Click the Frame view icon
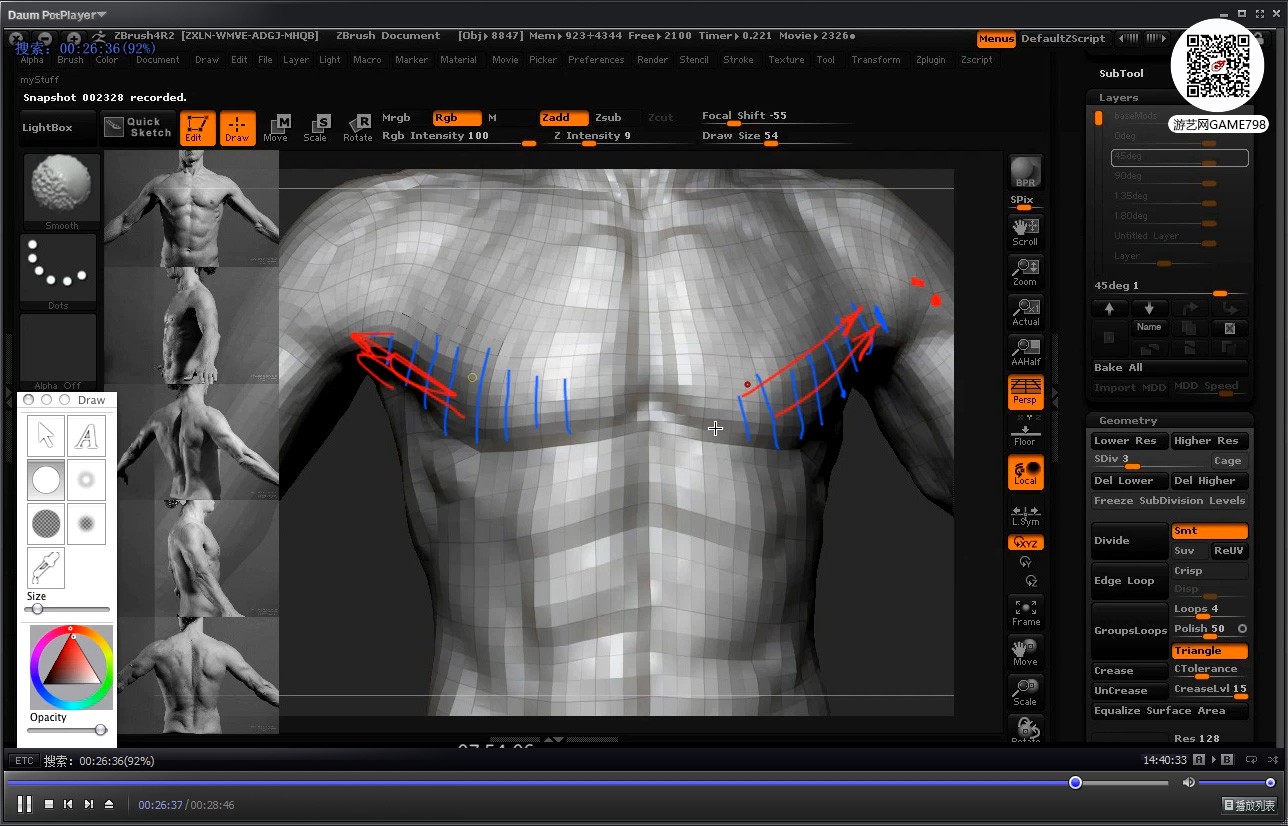The height and width of the screenshot is (826, 1288). [x=1025, y=612]
